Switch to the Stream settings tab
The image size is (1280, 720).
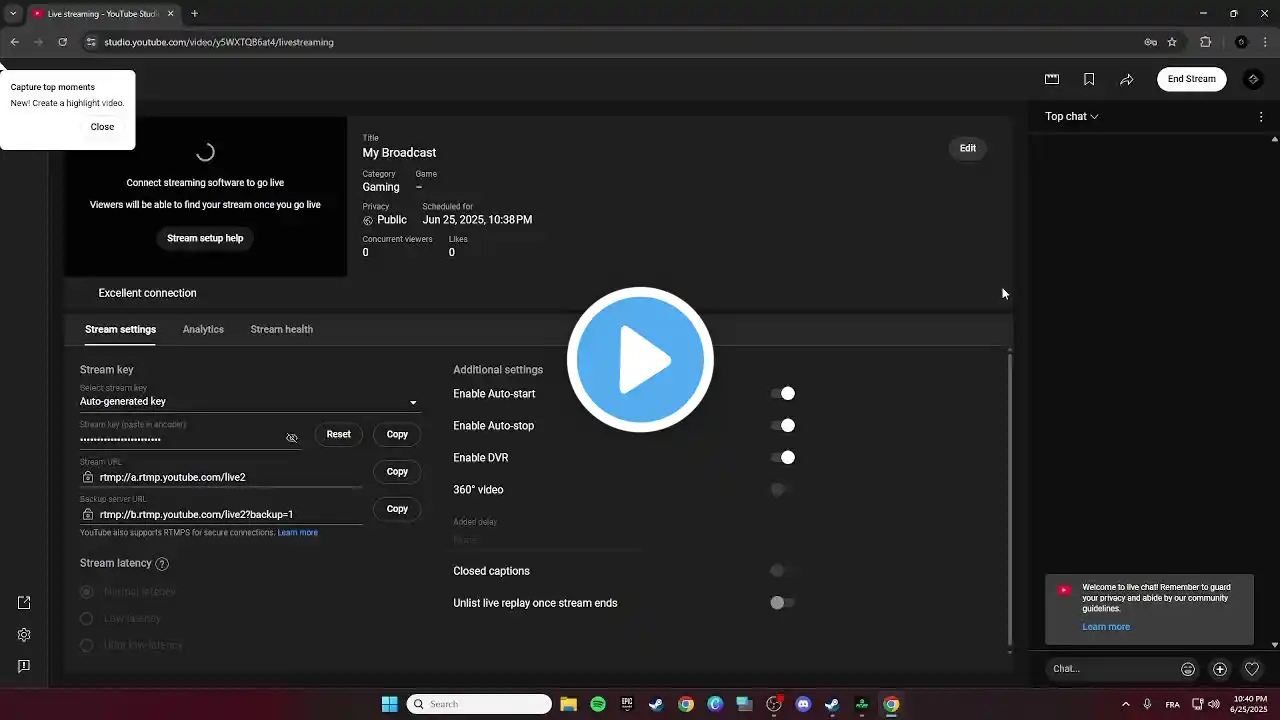click(x=120, y=329)
